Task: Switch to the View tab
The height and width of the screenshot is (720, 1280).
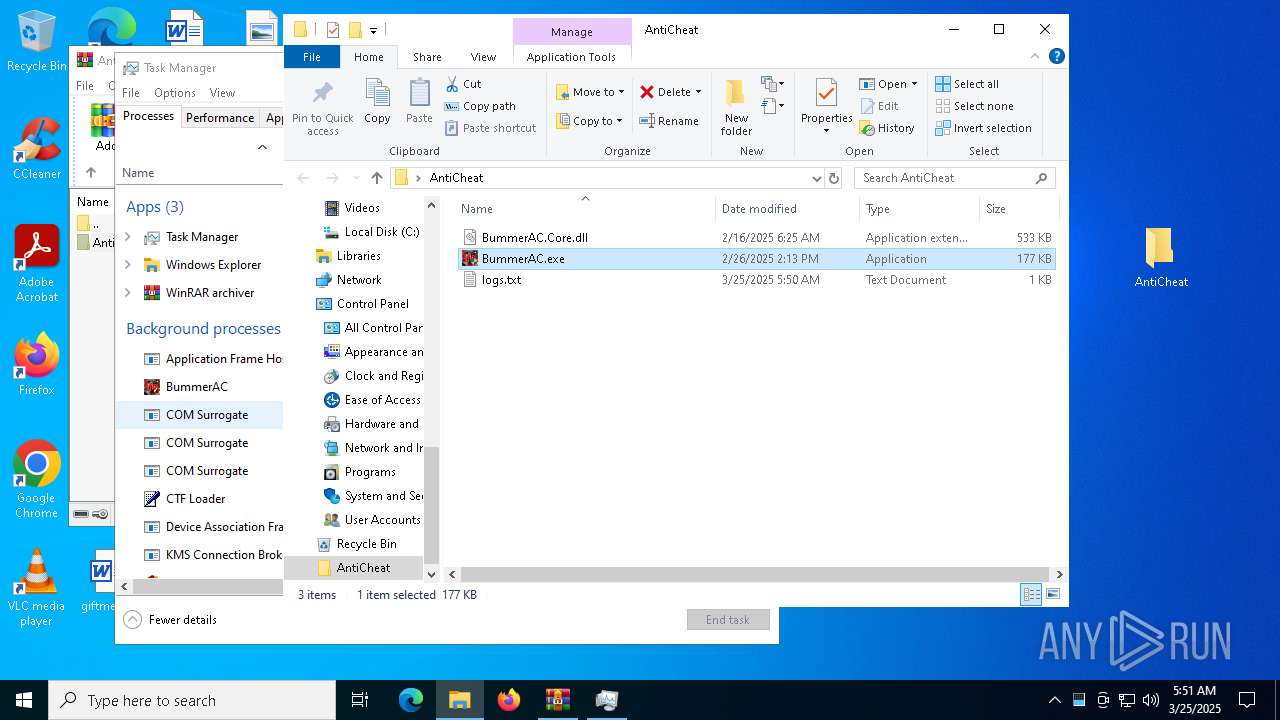Action: pyautogui.click(x=483, y=57)
